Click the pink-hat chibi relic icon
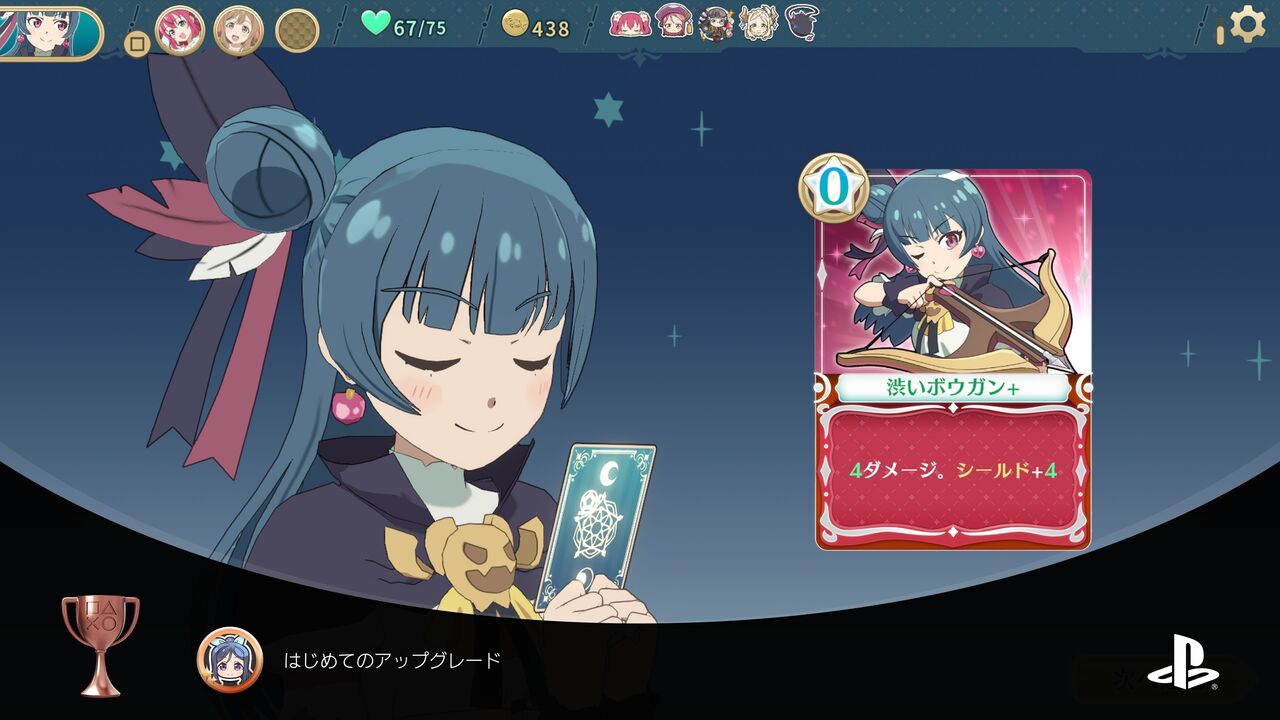Viewport: 1280px width, 720px height. 674,21
